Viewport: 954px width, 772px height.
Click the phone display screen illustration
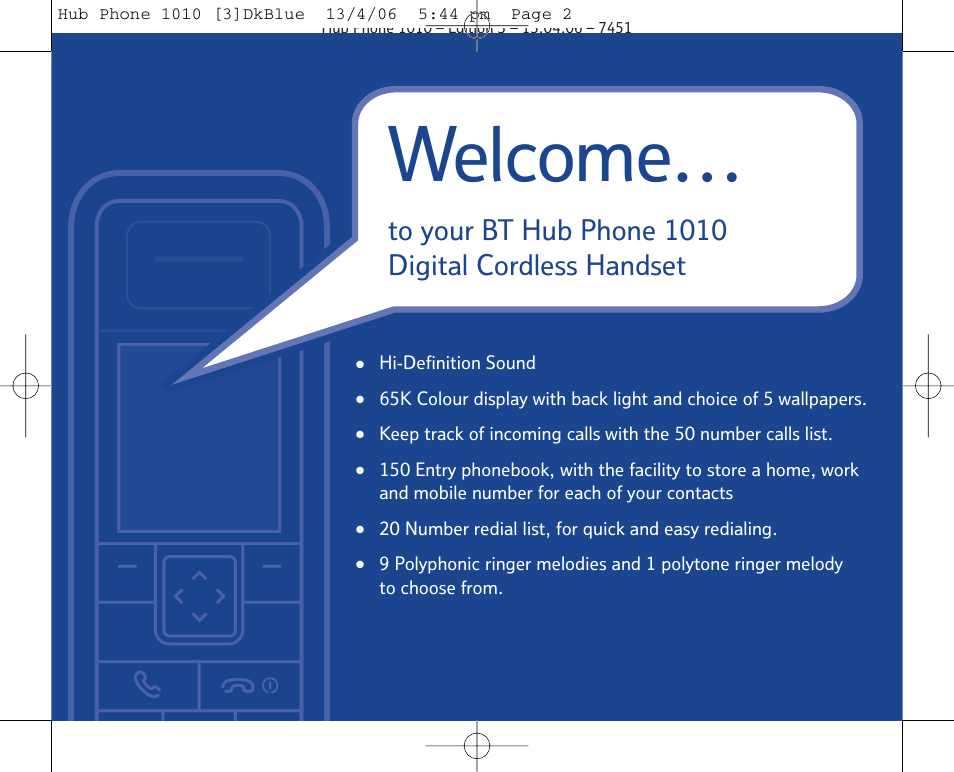[199, 437]
